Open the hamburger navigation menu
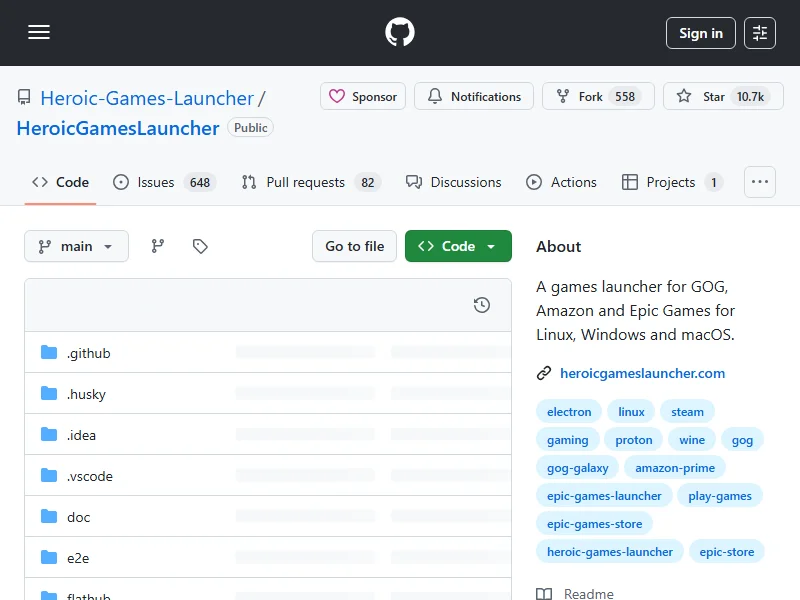800x600 pixels. click(39, 33)
